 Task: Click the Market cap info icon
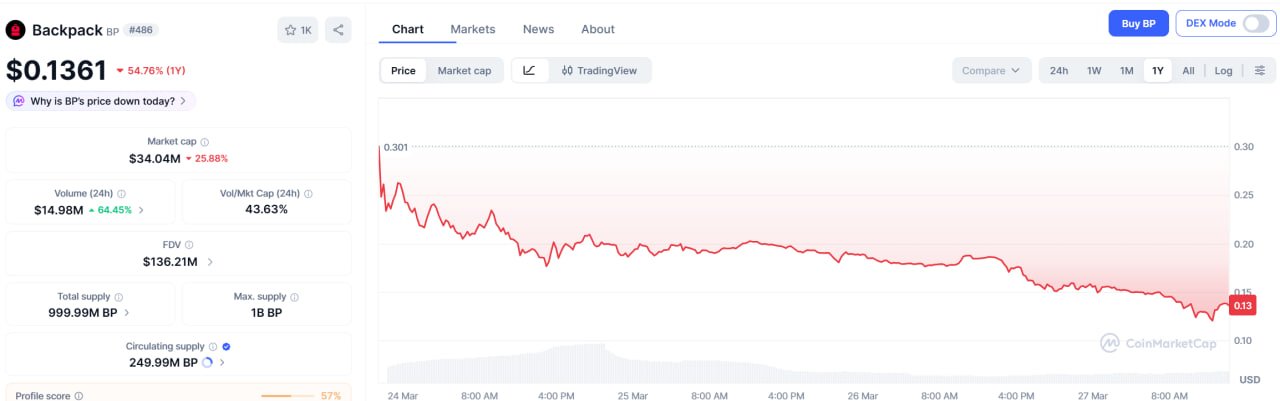[x=205, y=142]
